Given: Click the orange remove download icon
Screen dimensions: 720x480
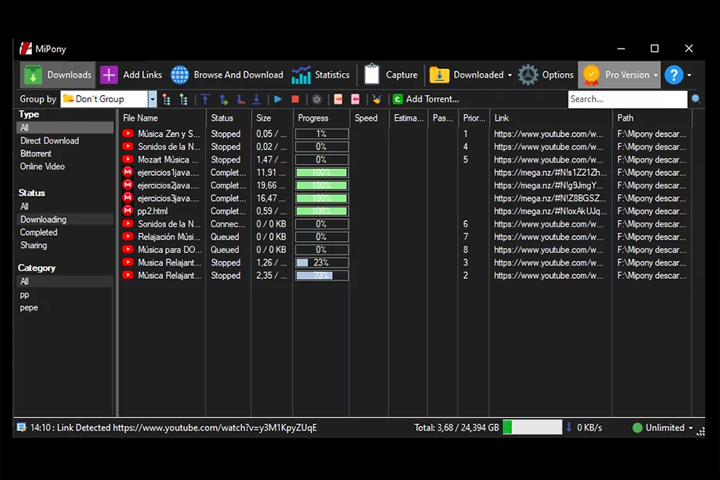Looking at the screenshot, I should click(x=338, y=99).
